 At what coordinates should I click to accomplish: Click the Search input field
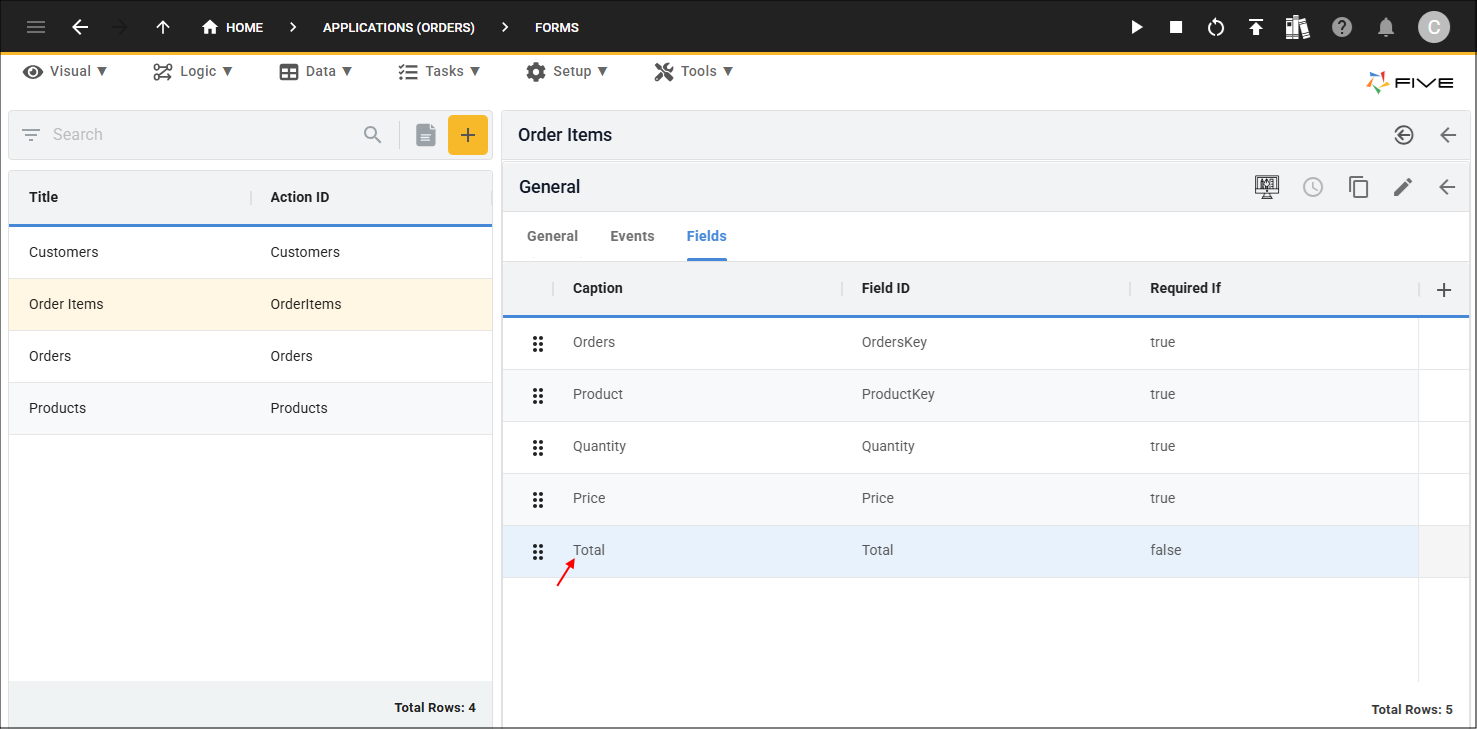[200, 135]
